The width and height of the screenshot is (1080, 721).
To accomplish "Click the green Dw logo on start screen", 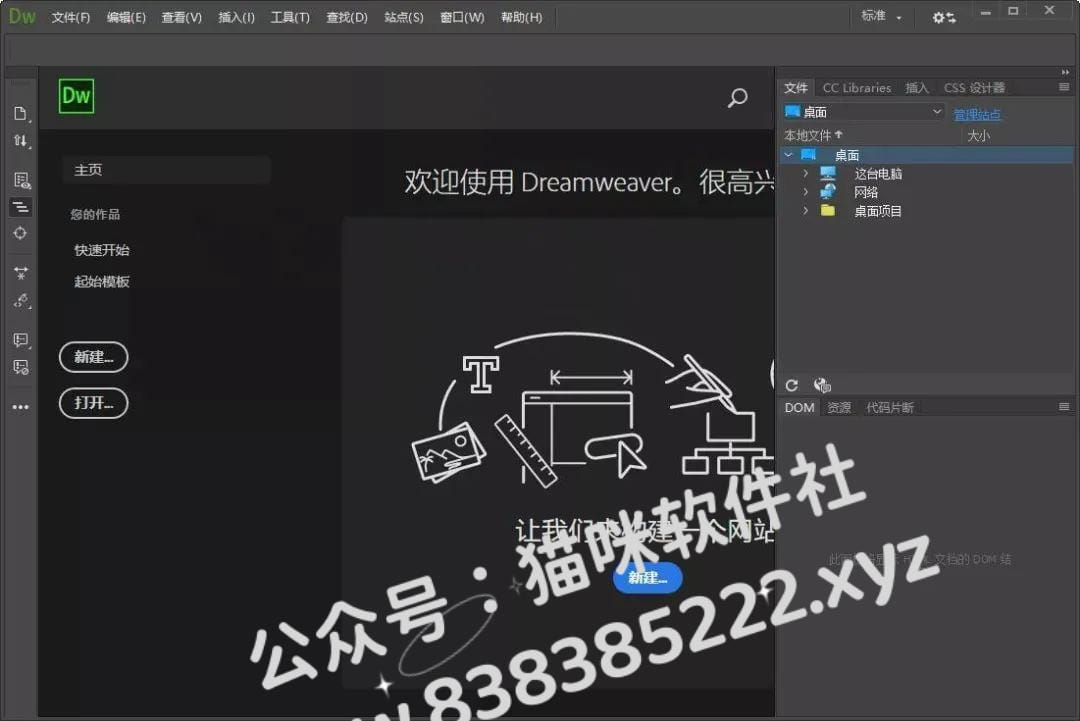I will [x=76, y=96].
